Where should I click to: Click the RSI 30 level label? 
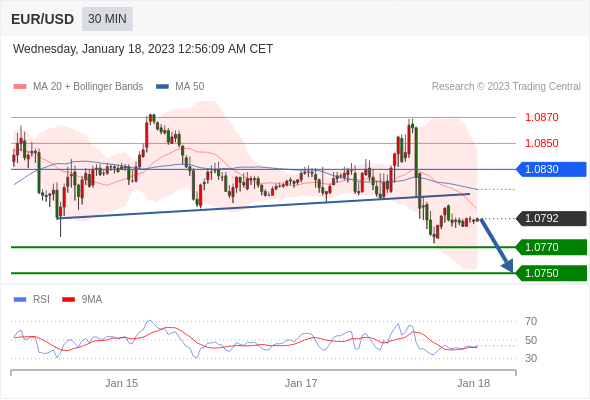pos(531,358)
